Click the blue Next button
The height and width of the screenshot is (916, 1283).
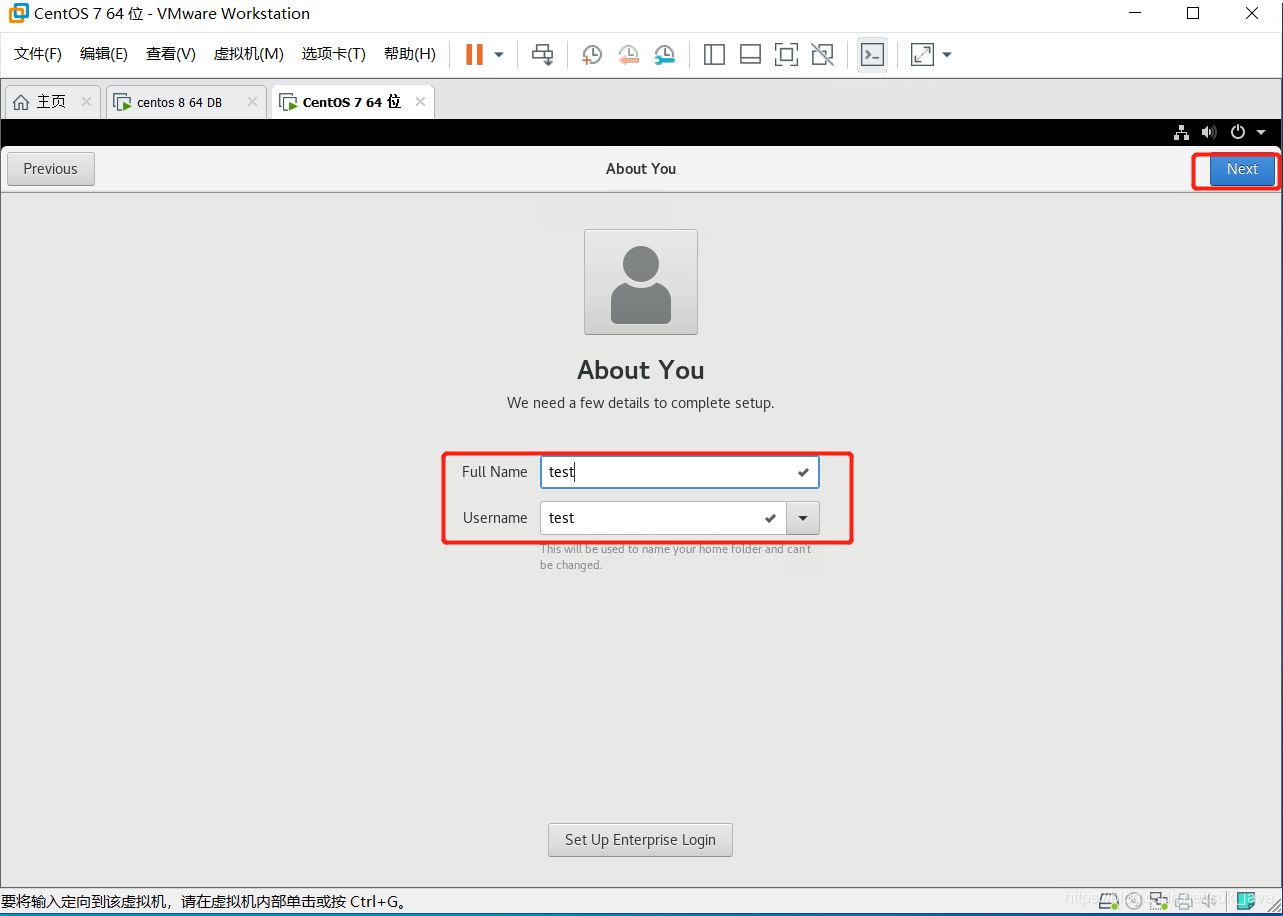[1242, 169]
